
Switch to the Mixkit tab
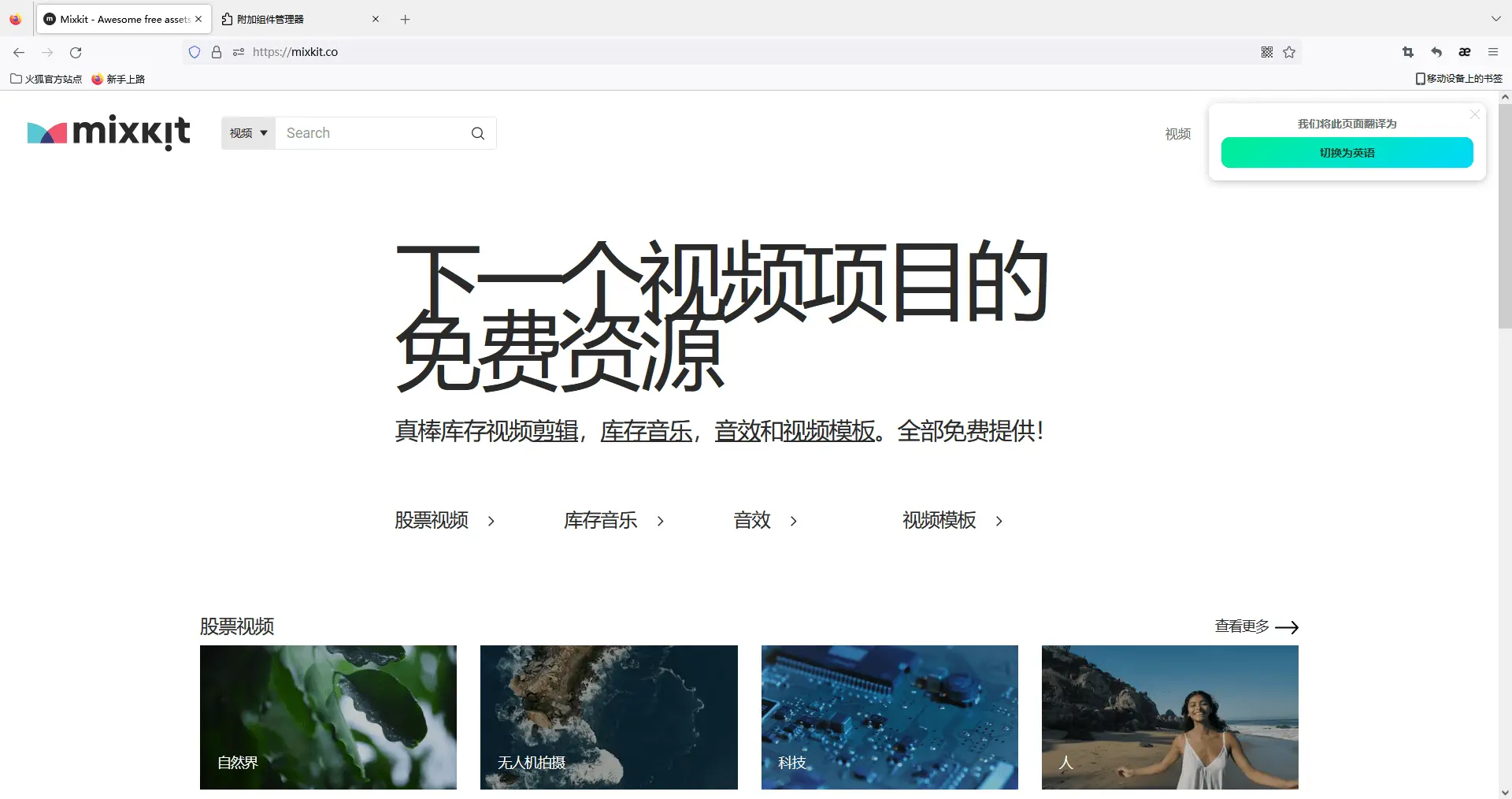(x=124, y=19)
